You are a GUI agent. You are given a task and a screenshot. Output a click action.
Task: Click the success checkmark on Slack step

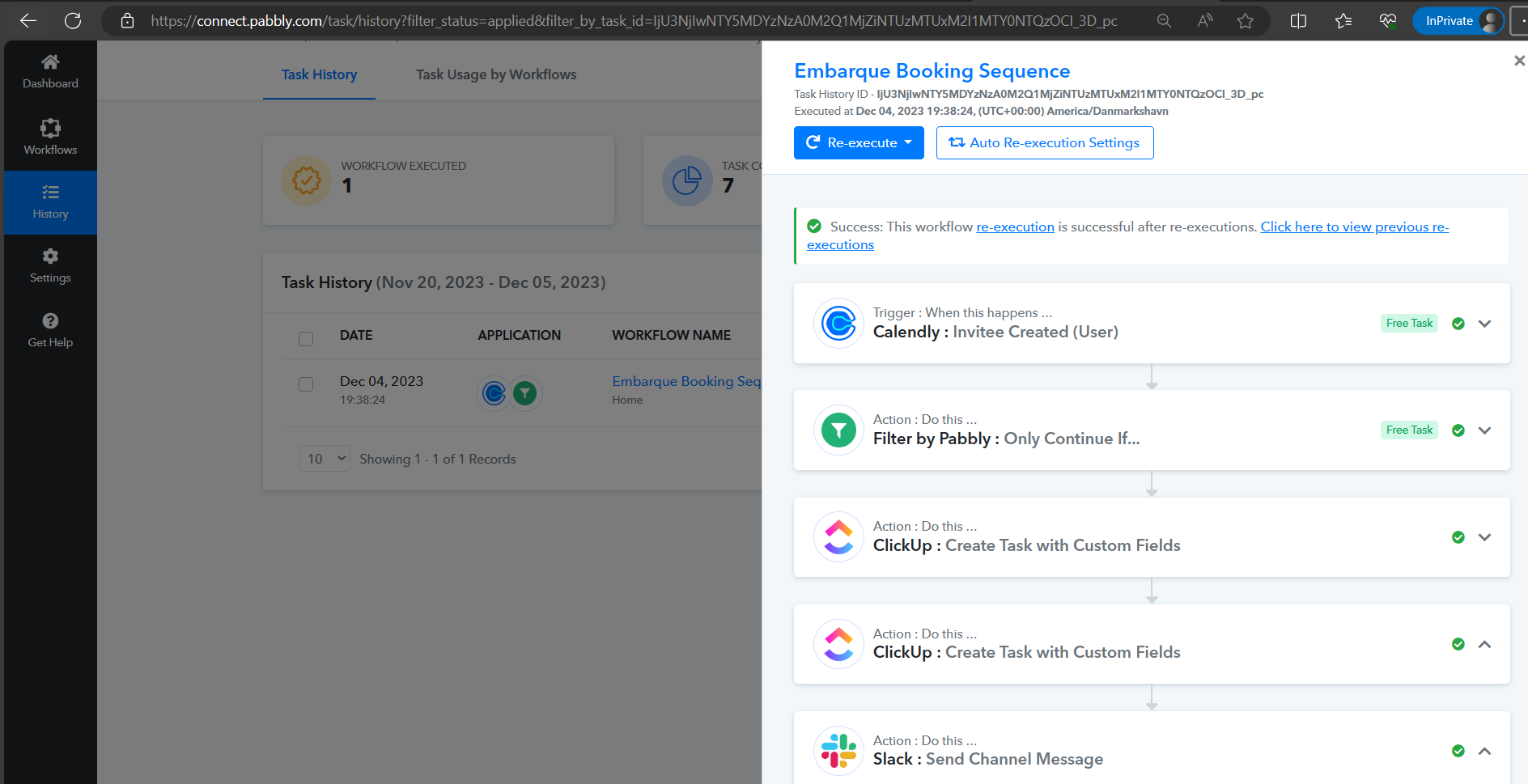pyautogui.click(x=1458, y=751)
